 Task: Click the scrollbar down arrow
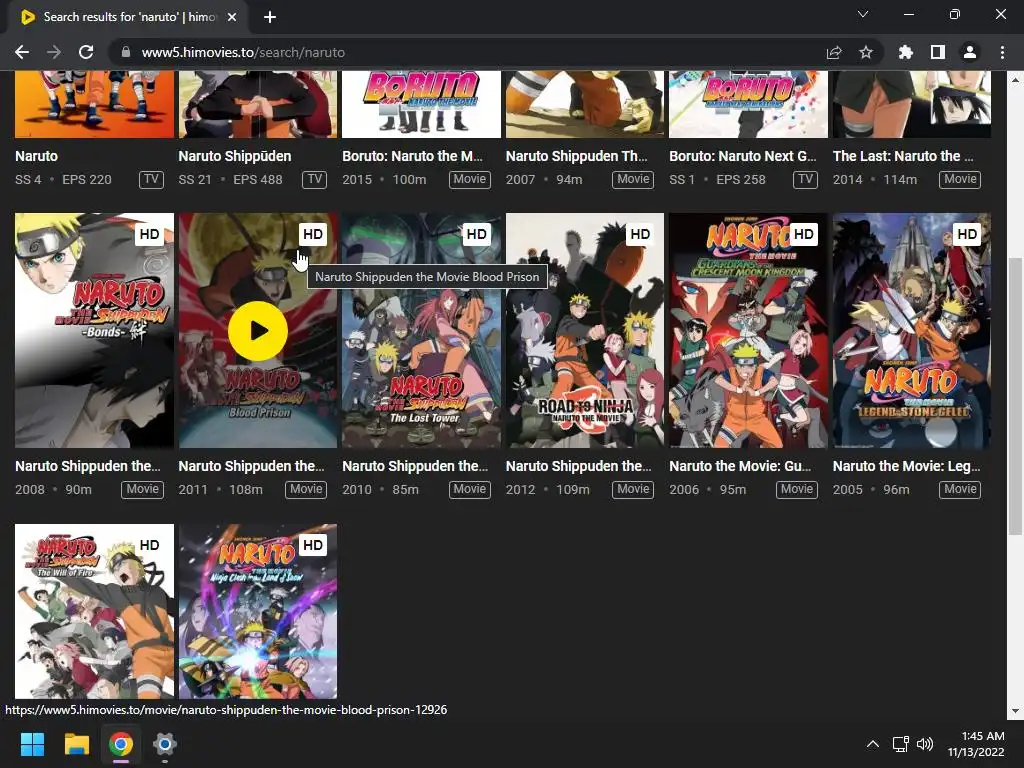click(x=1015, y=711)
